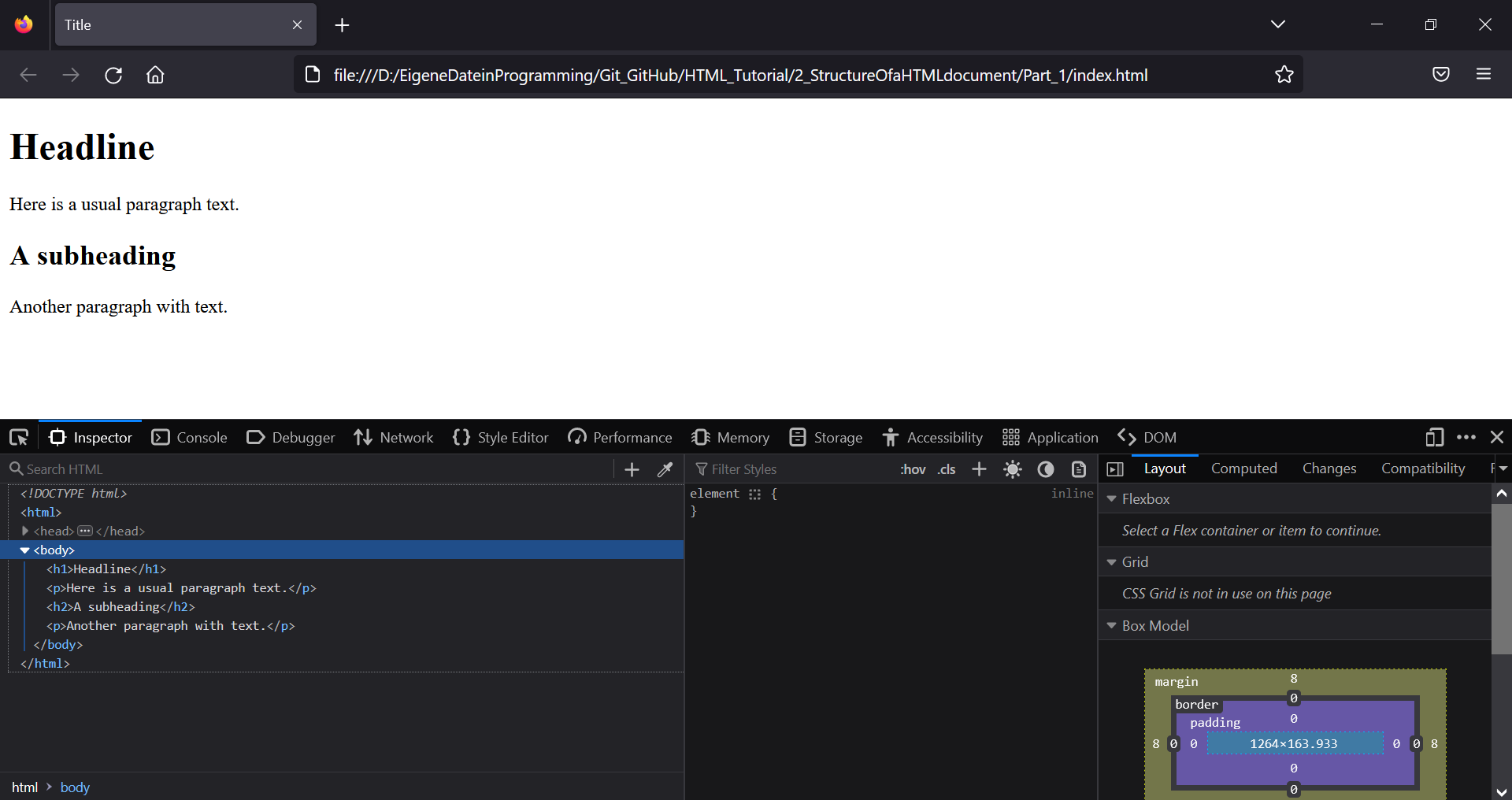Image resolution: width=1512 pixels, height=800 pixels.
Task: Toggle print media simulation
Action: (x=1078, y=469)
